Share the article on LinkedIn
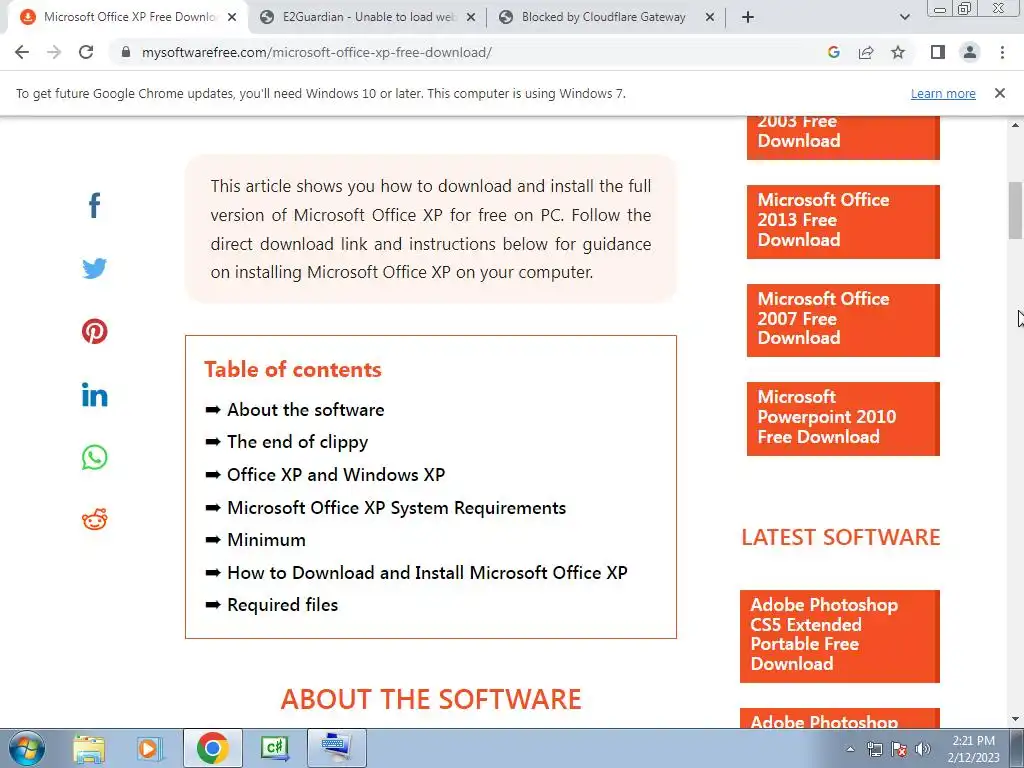The height and width of the screenshot is (768, 1024). 94,394
